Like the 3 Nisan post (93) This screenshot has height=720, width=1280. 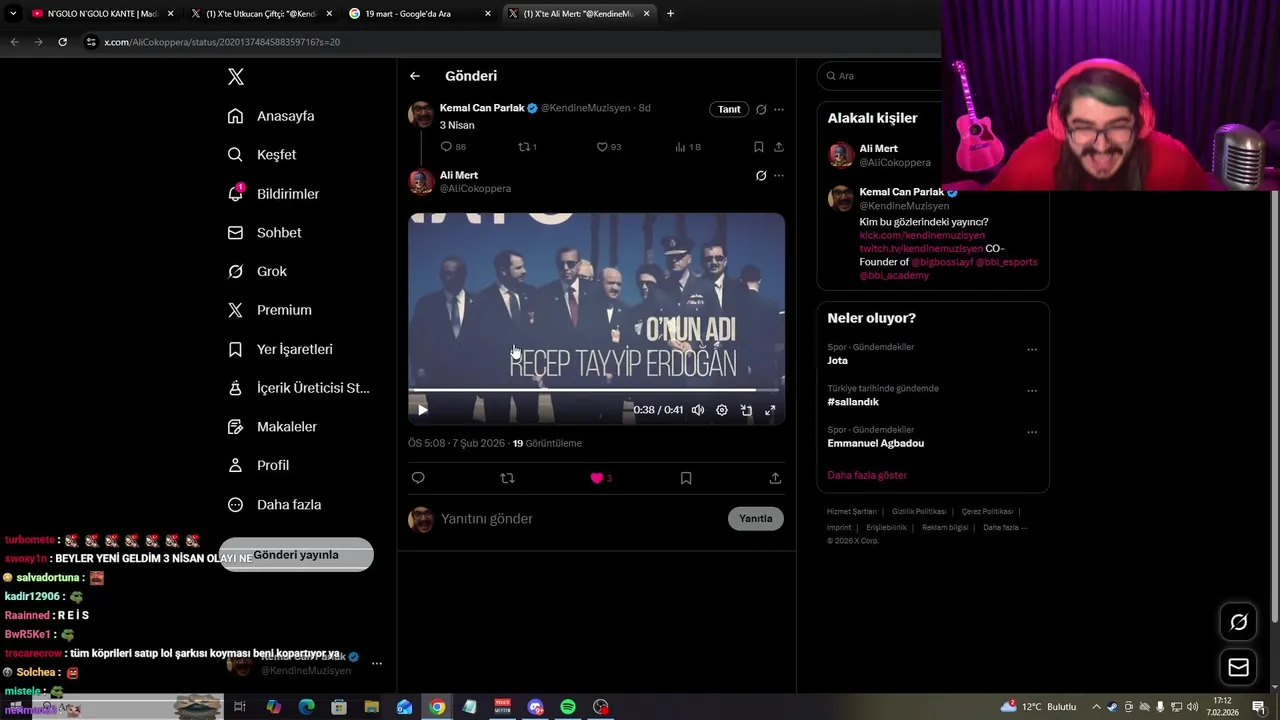608,147
